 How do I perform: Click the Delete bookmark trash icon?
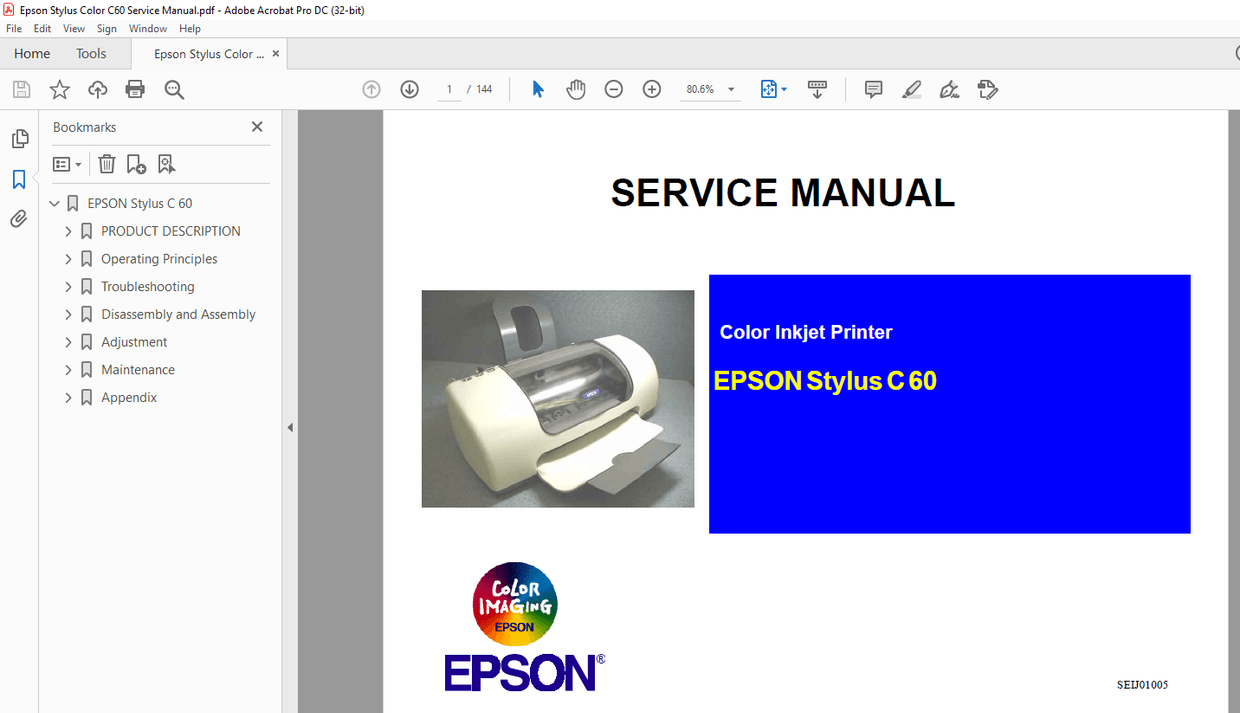106,163
